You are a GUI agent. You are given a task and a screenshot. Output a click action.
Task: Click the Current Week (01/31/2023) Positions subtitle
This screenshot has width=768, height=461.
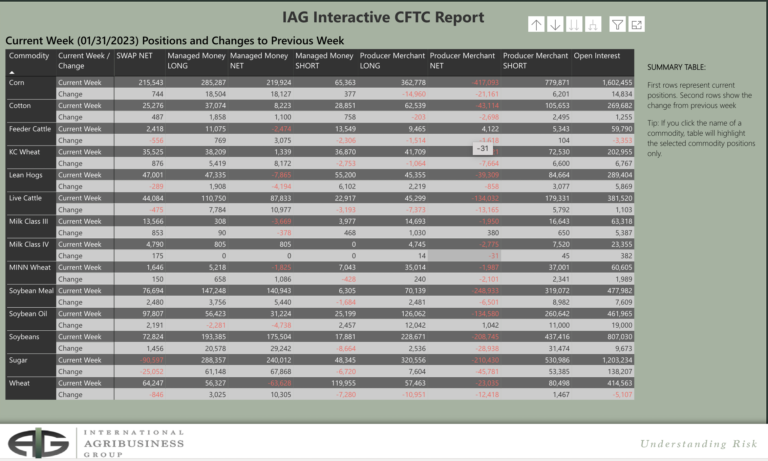pos(174,41)
